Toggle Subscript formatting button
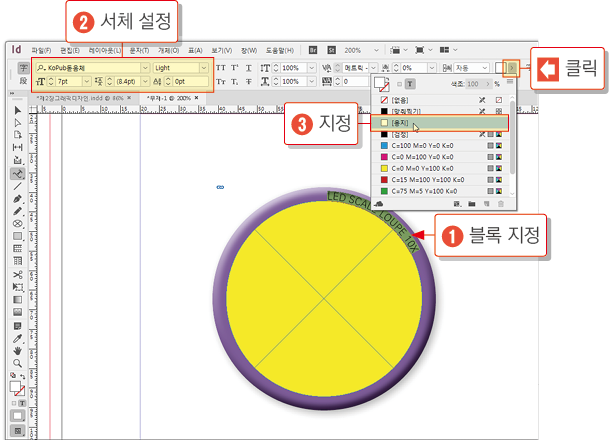 pos(235,82)
